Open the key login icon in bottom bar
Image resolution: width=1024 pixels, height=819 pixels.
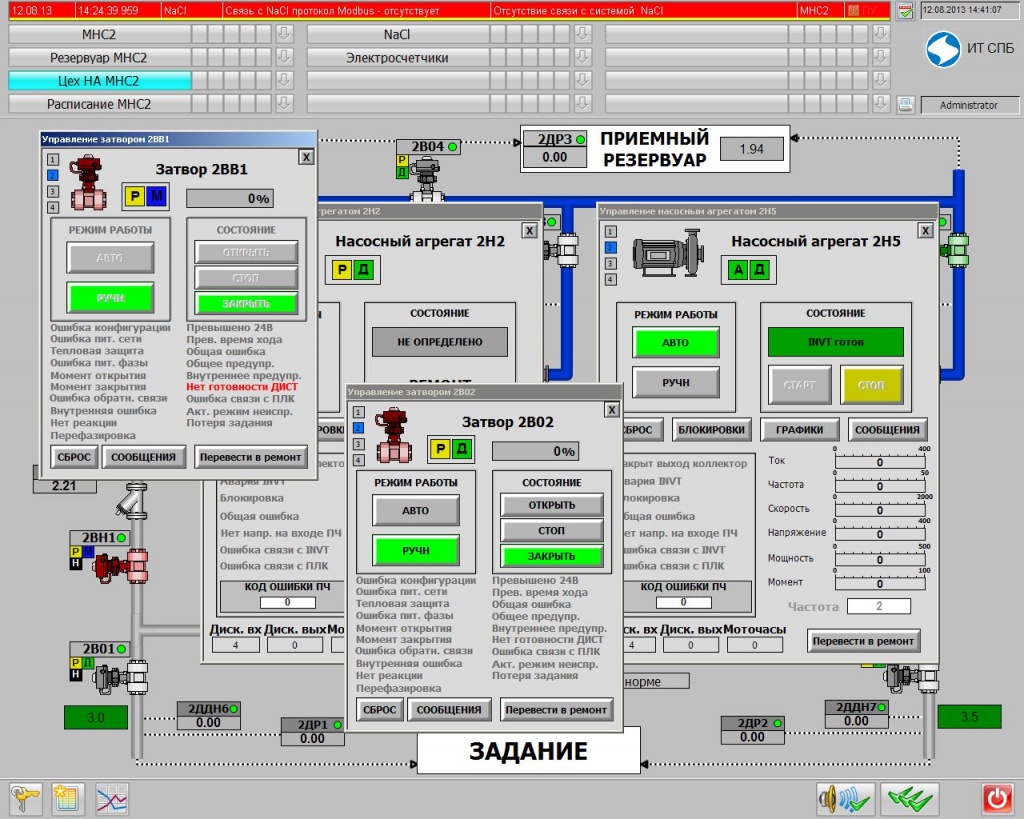[x=25, y=798]
